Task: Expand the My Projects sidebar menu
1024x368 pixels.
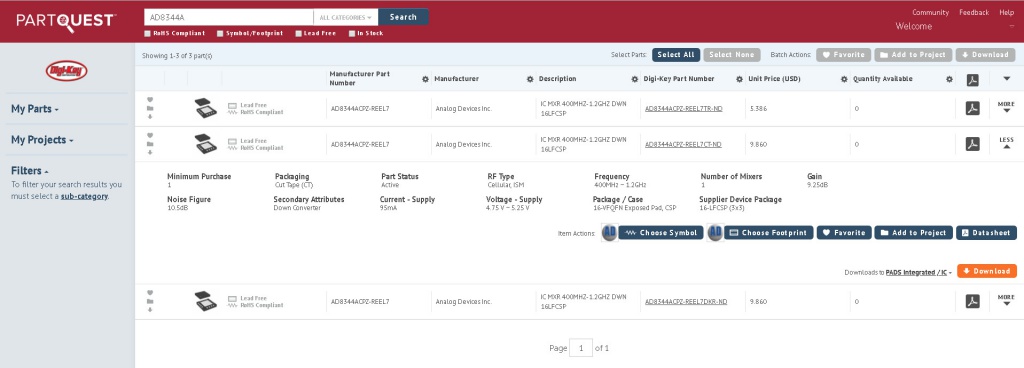Action: 42,140
